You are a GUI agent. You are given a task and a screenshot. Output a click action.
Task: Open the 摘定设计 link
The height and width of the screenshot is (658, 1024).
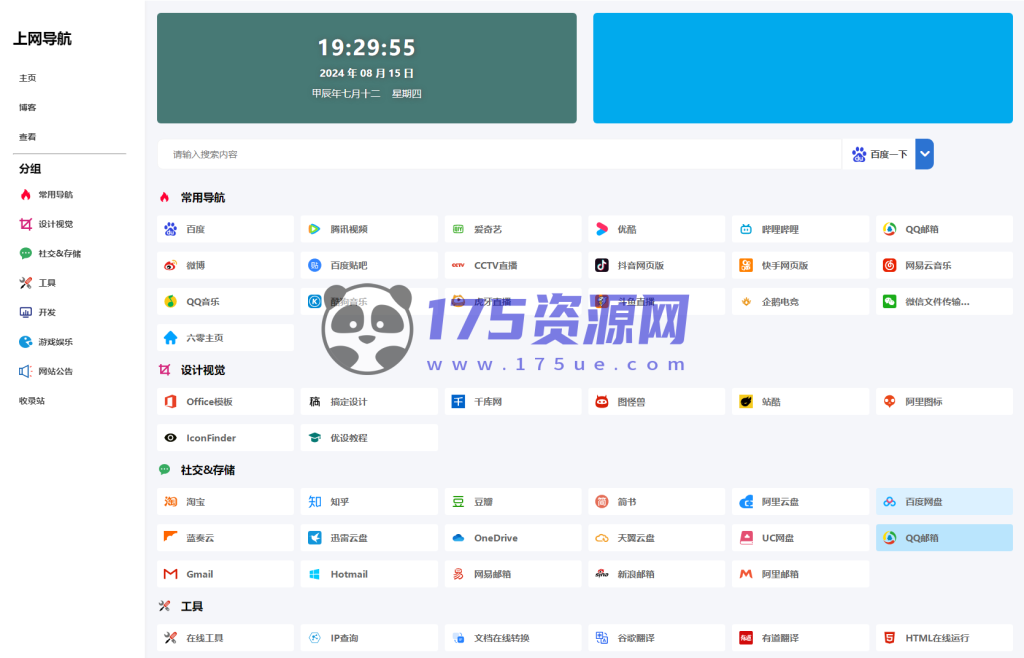(x=369, y=401)
